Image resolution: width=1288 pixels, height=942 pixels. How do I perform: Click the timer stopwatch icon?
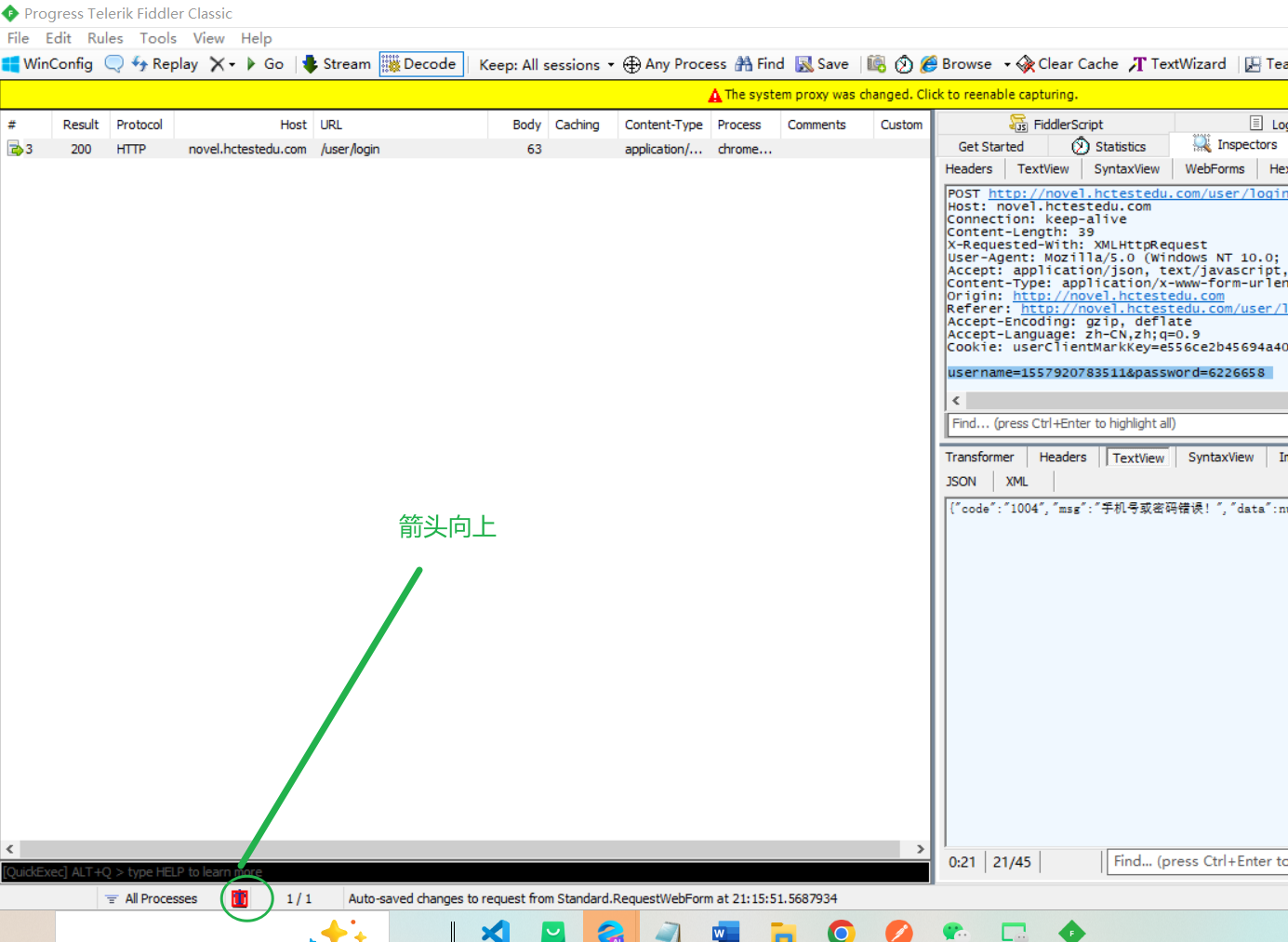point(903,63)
